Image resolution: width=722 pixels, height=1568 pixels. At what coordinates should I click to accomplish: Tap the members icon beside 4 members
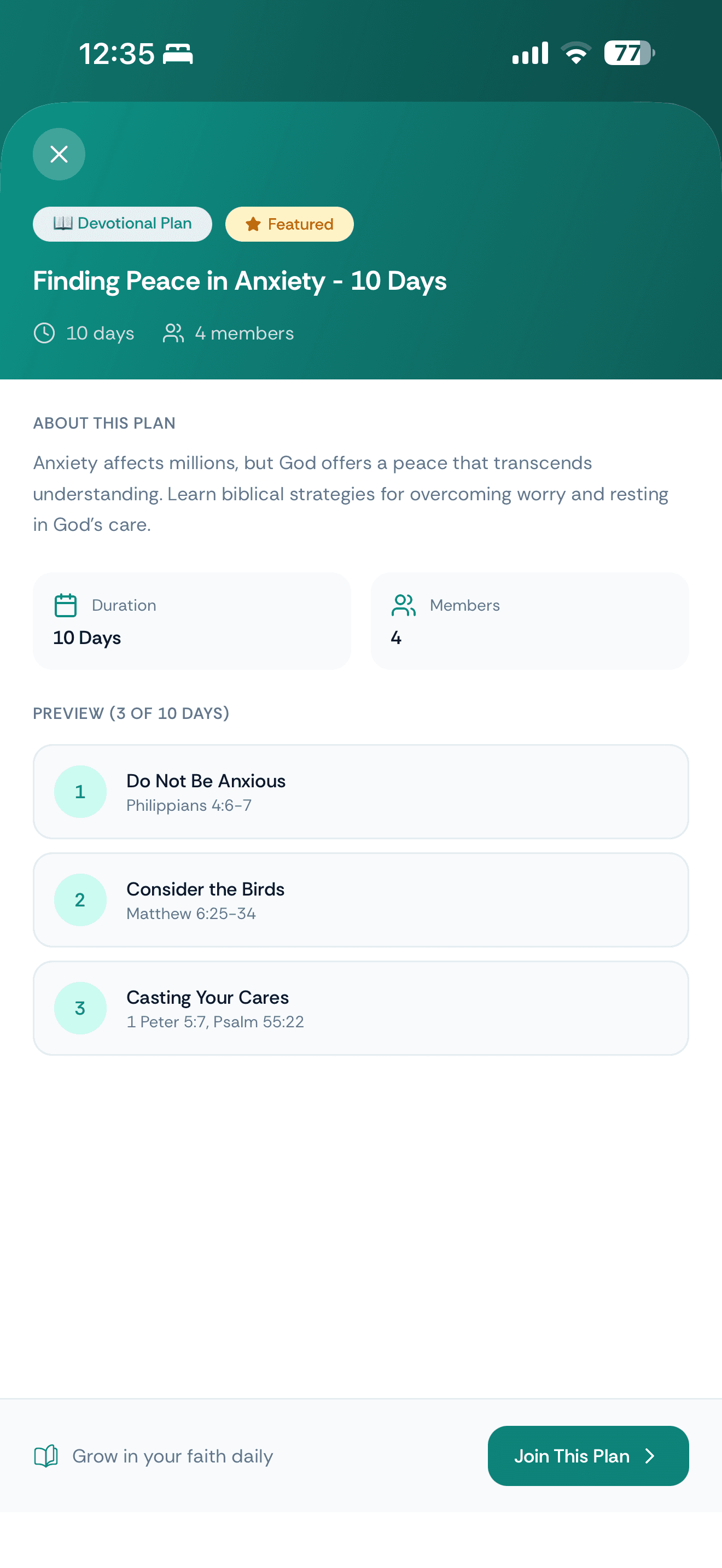point(174,333)
